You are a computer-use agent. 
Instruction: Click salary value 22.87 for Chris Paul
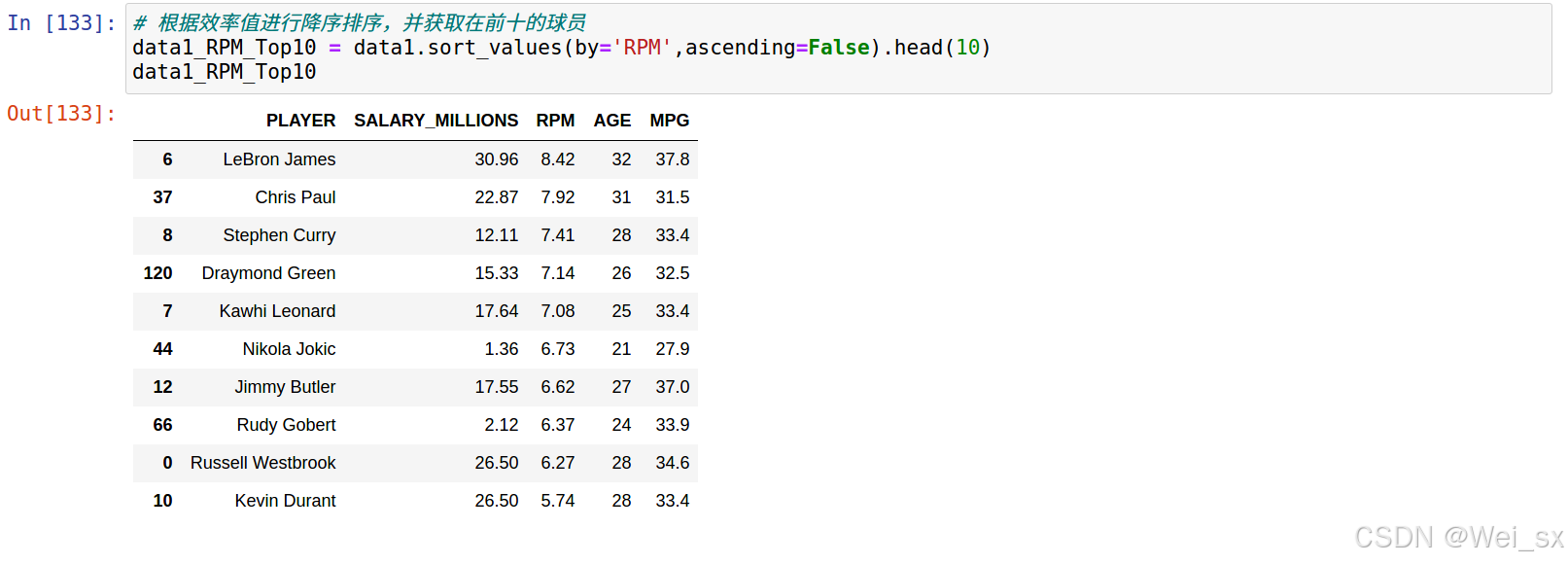496,197
